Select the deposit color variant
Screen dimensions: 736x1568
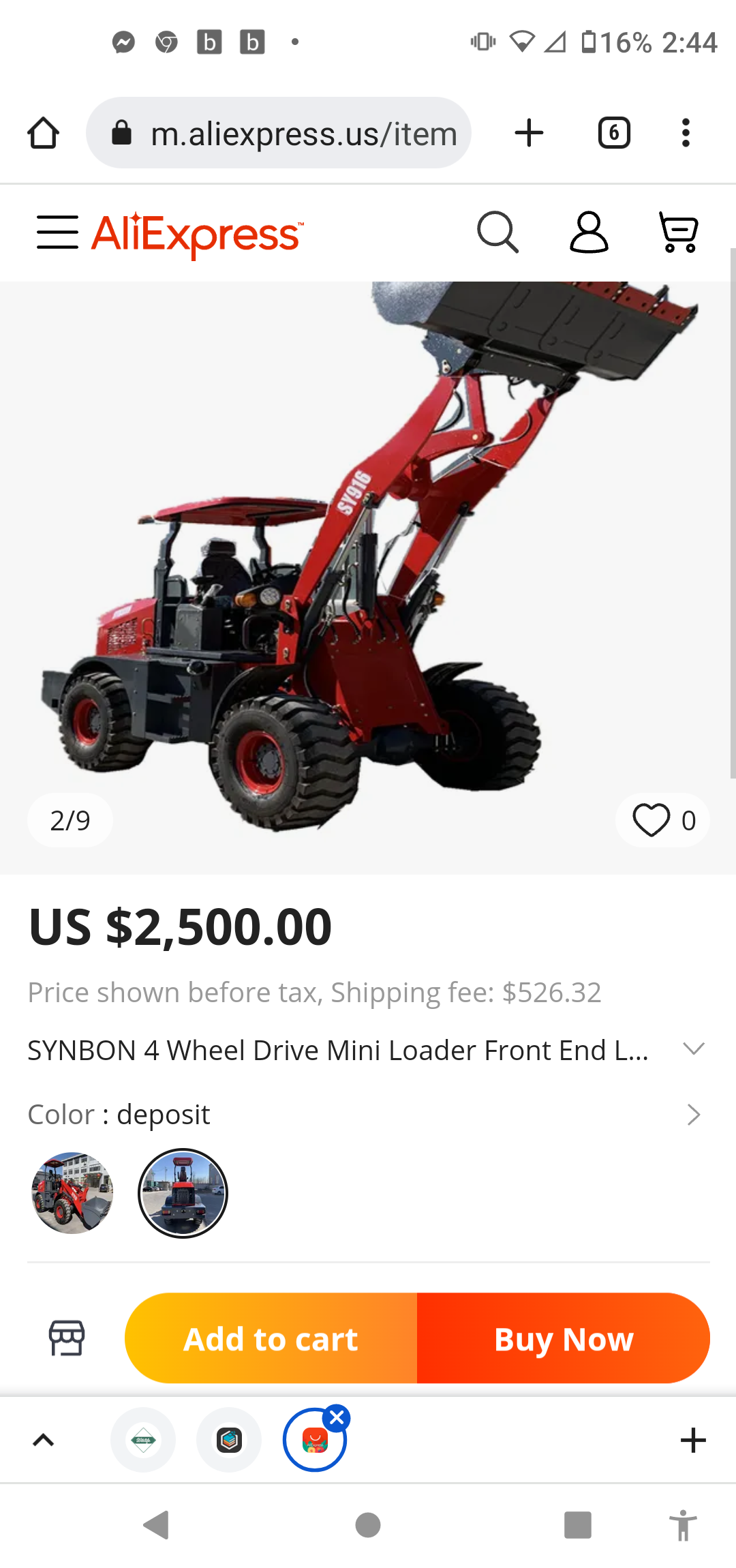(x=183, y=1193)
